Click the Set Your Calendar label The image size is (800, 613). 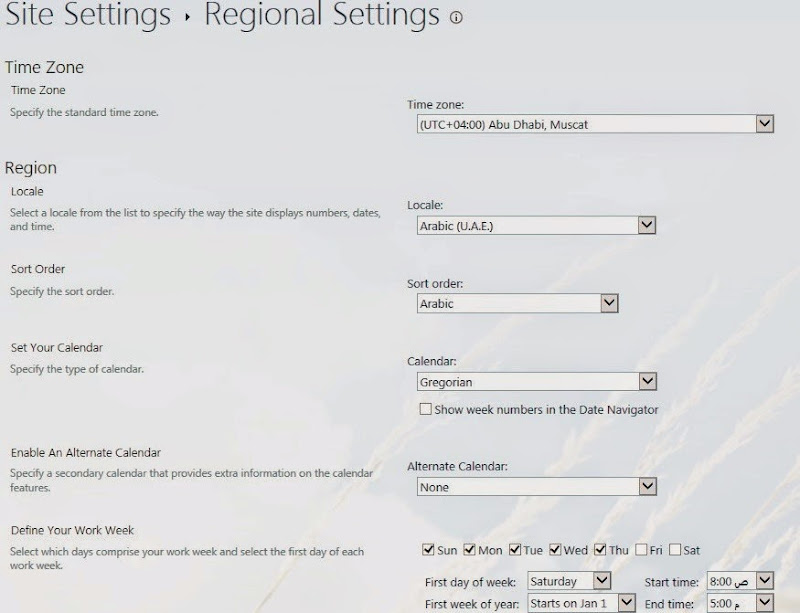pos(57,348)
